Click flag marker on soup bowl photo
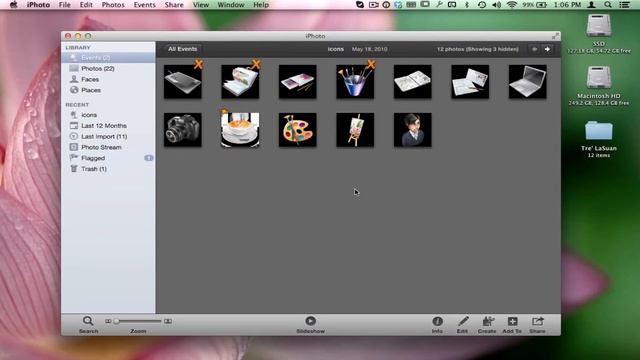The image size is (640, 360). tap(224, 111)
